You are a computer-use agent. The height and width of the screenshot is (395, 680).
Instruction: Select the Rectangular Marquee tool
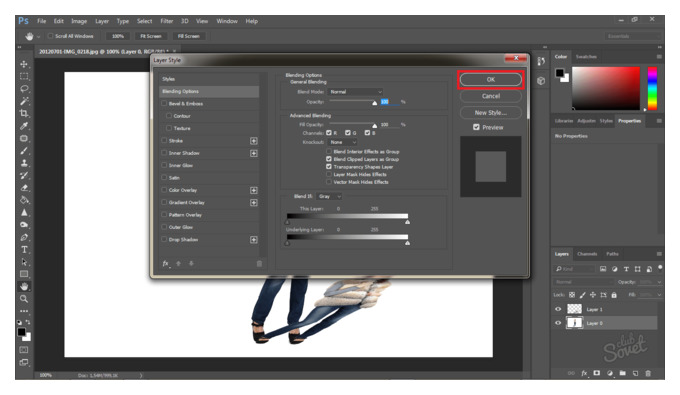pyautogui.click(x=24, y=76)
